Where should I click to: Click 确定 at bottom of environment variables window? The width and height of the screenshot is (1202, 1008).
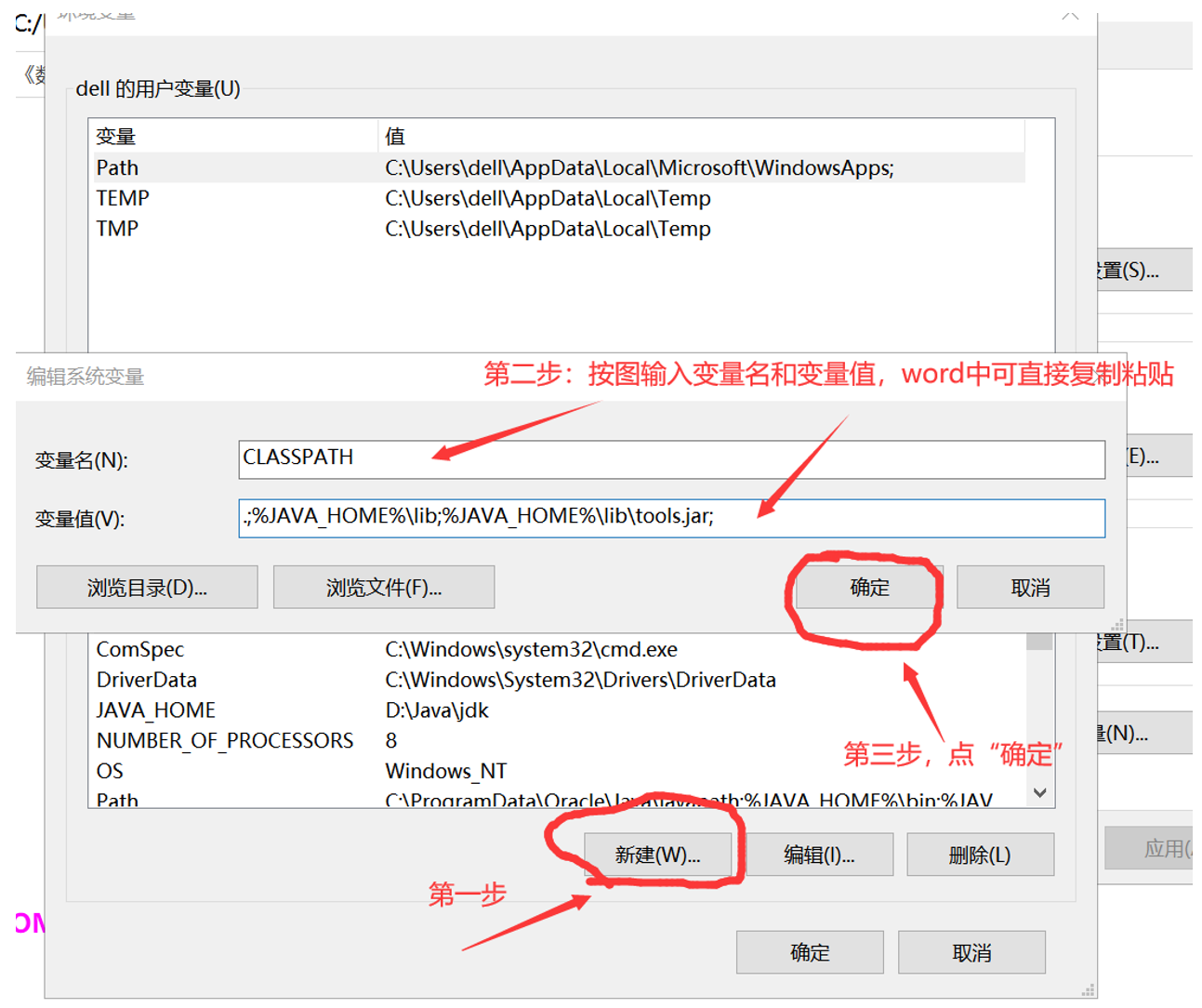[x=810, y=952]
